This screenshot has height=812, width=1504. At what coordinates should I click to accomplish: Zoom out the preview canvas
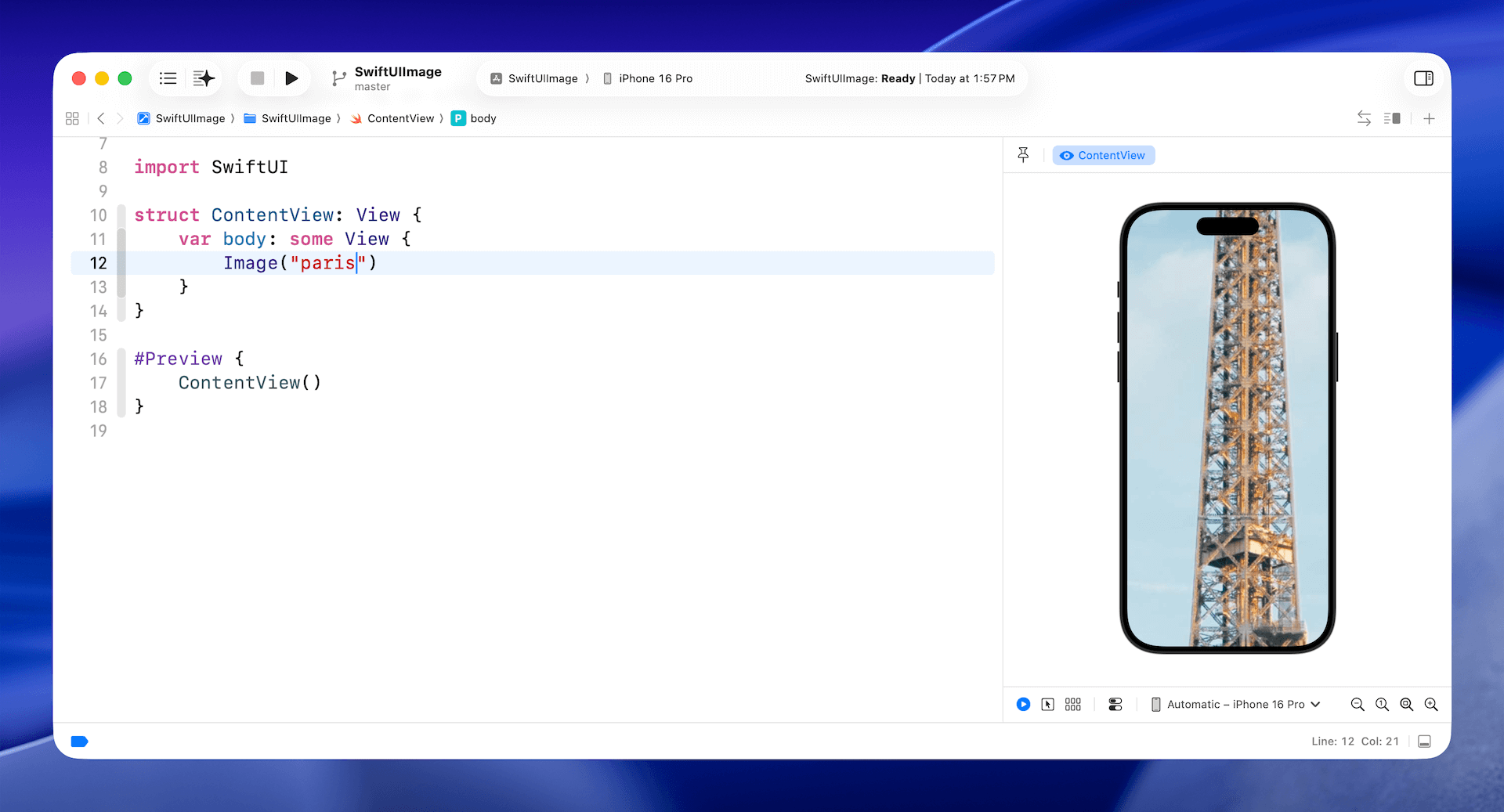pyautogui.click(x=1358, y=704)
